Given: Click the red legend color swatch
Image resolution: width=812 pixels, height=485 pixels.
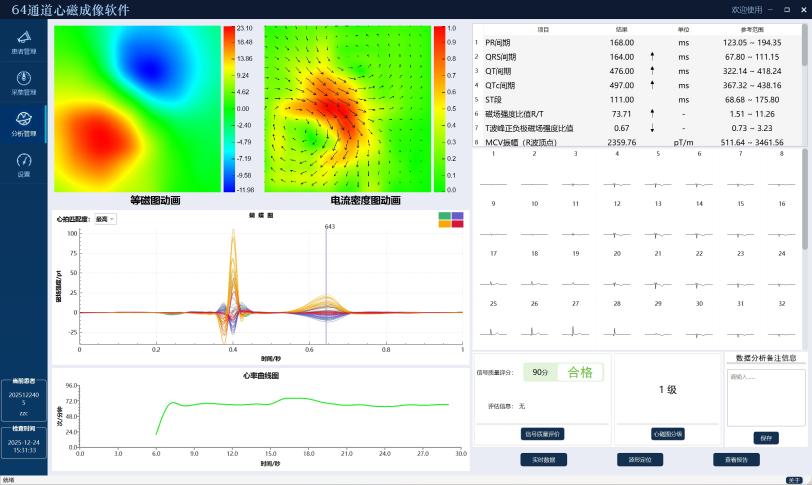Looking at the screenshot, I should 457,224.
